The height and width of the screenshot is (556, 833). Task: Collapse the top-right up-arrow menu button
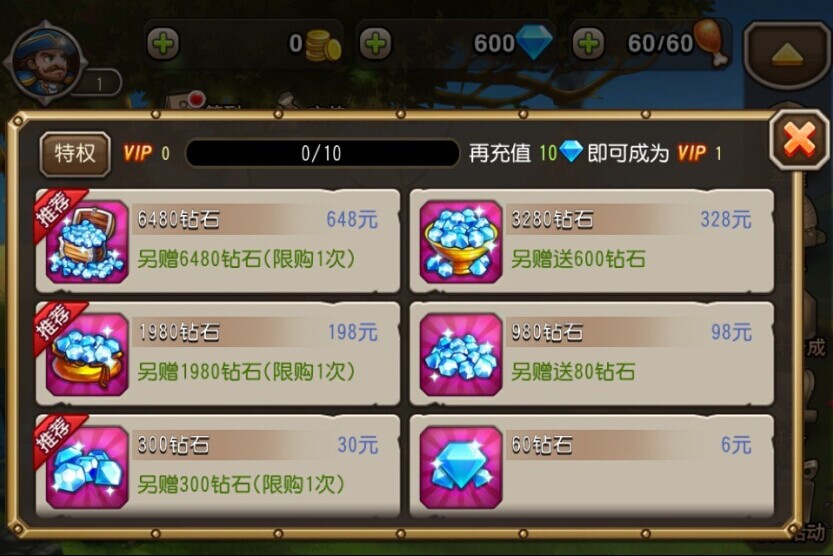787,55
